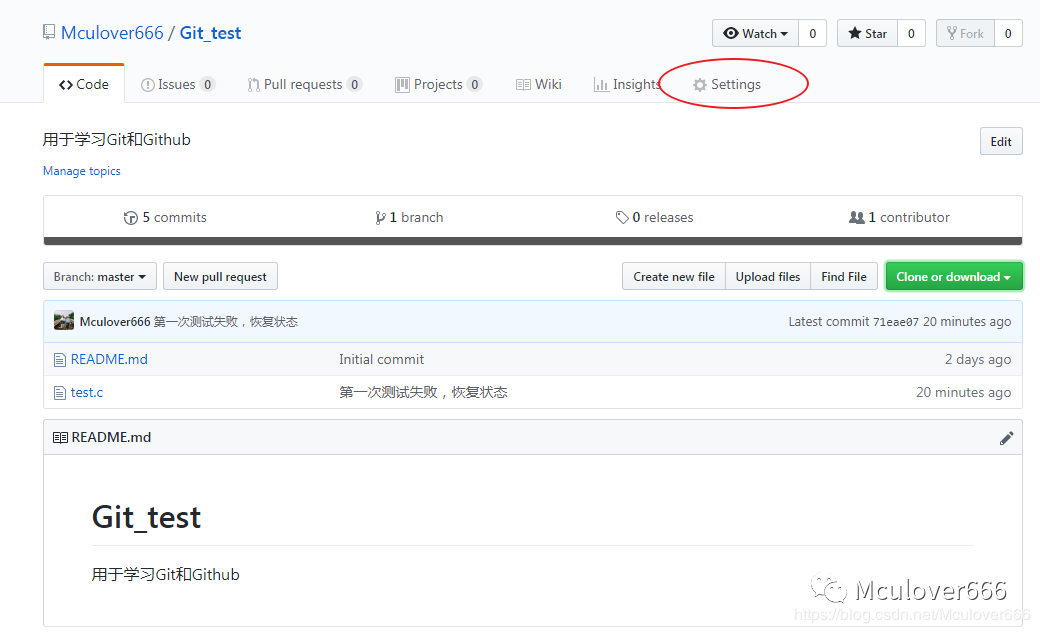Star the Git_test repository

point(868,33)
